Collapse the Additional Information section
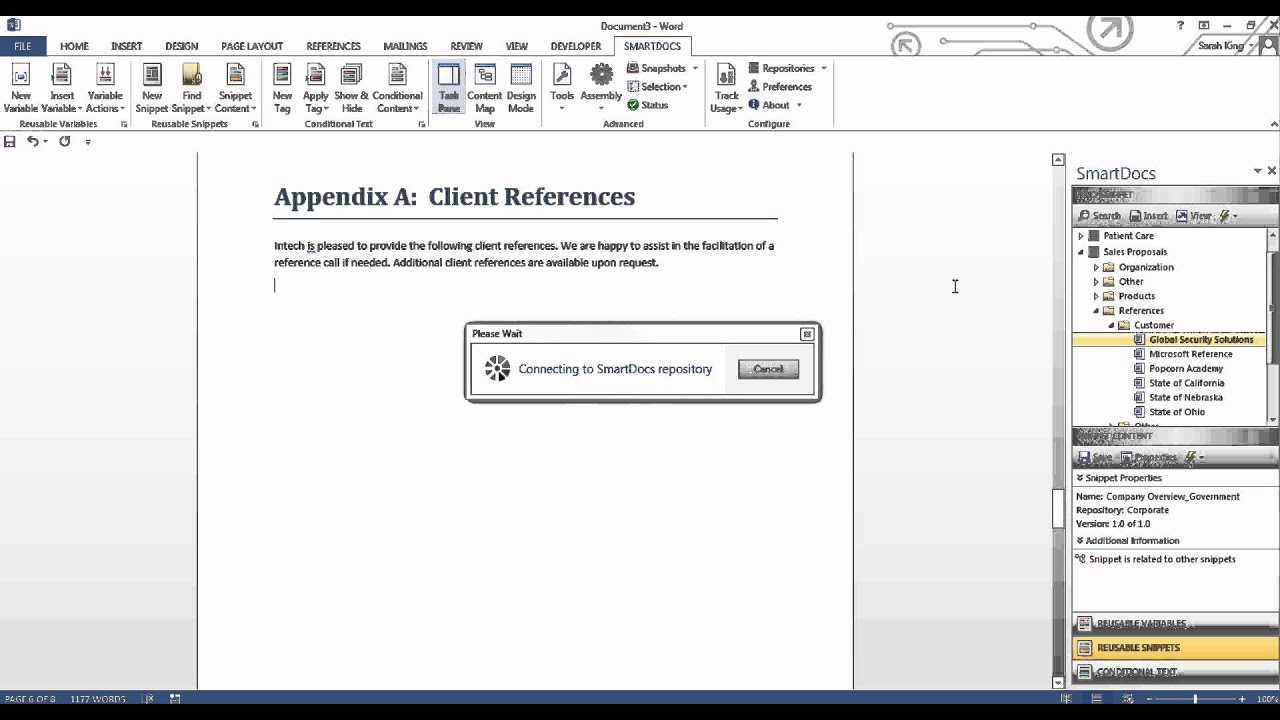Viewport: 1280px width, 720px height. point(1080,541)
